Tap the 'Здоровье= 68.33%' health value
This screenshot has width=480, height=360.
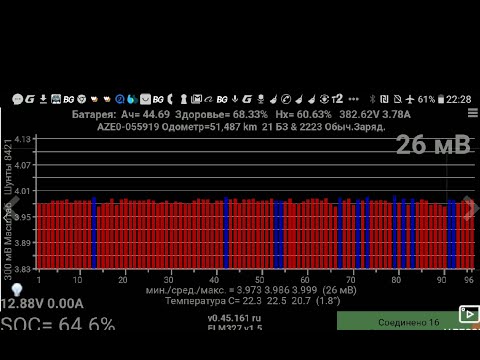pyautogui.click(x=221, y=114)
